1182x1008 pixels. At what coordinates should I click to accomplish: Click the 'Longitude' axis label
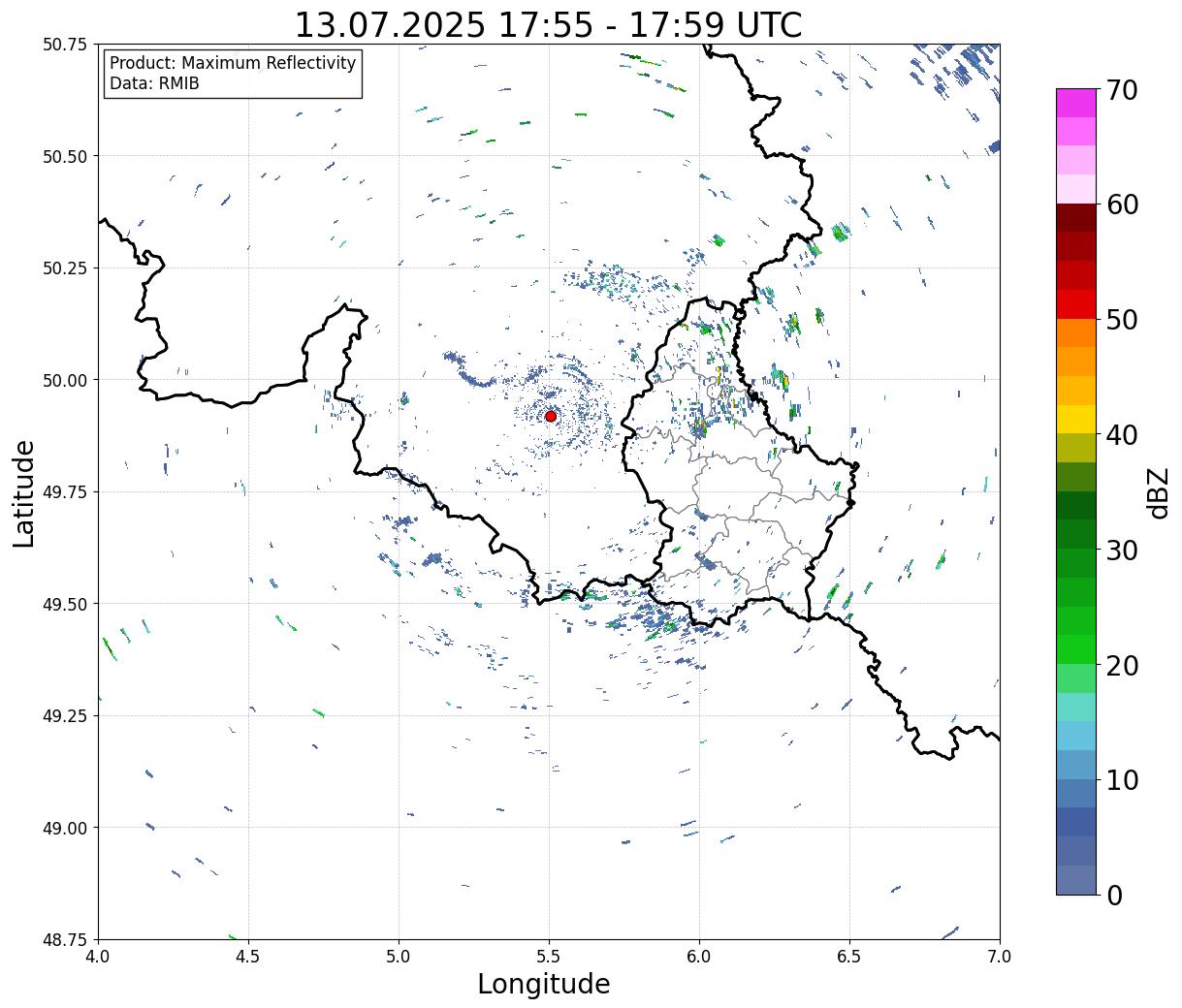pos(544,984)
